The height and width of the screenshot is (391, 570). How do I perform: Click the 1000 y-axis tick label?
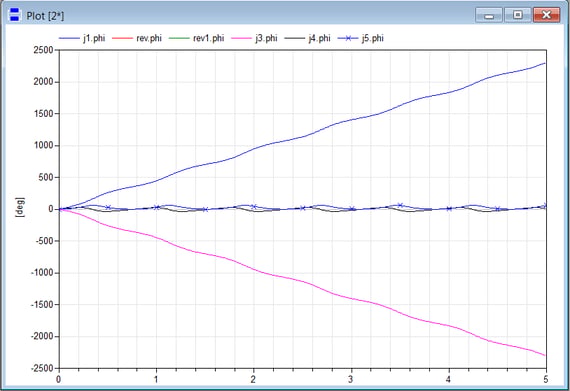[x=43, y=145]
